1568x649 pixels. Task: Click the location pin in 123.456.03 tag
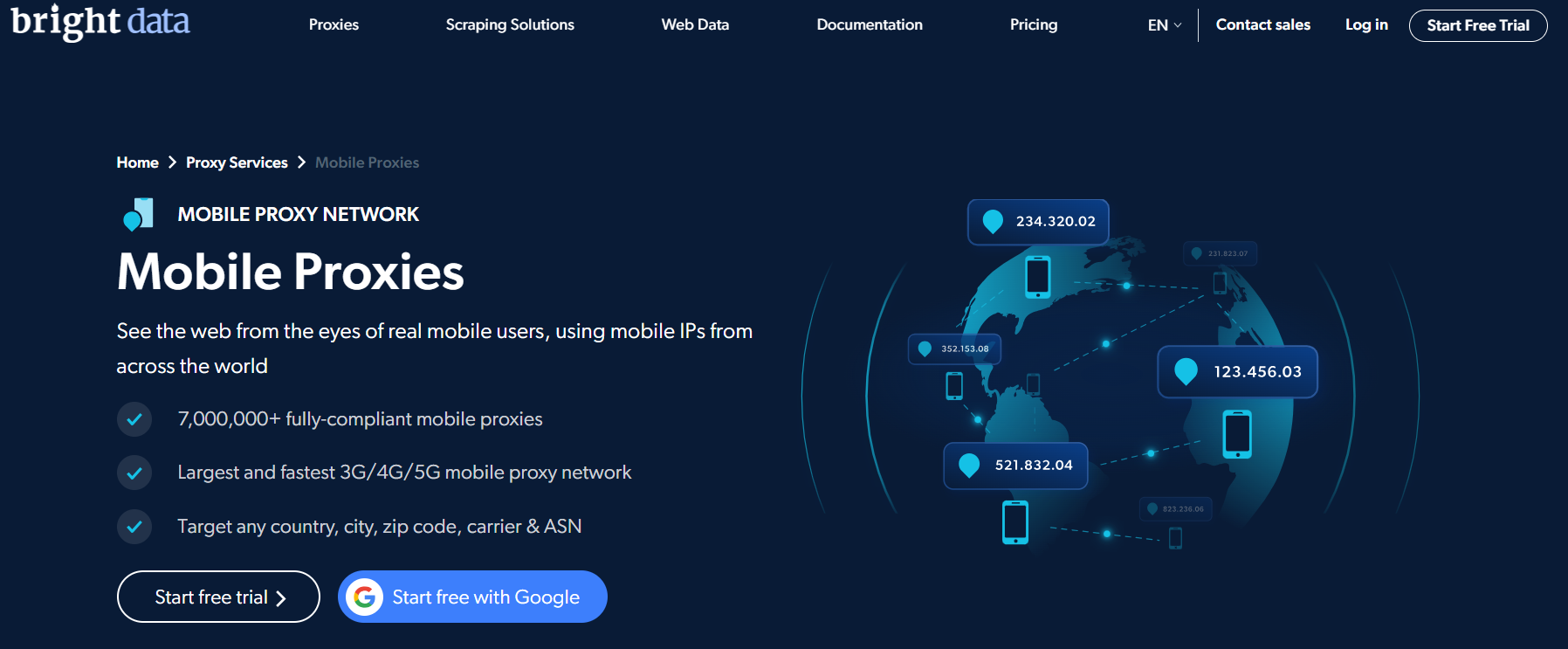pos(1186,372)
